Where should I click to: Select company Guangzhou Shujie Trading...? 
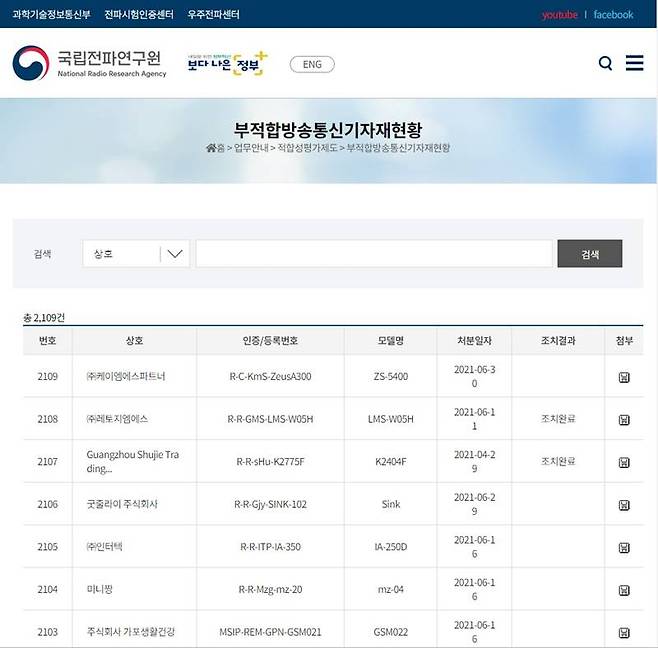(133, 462)
